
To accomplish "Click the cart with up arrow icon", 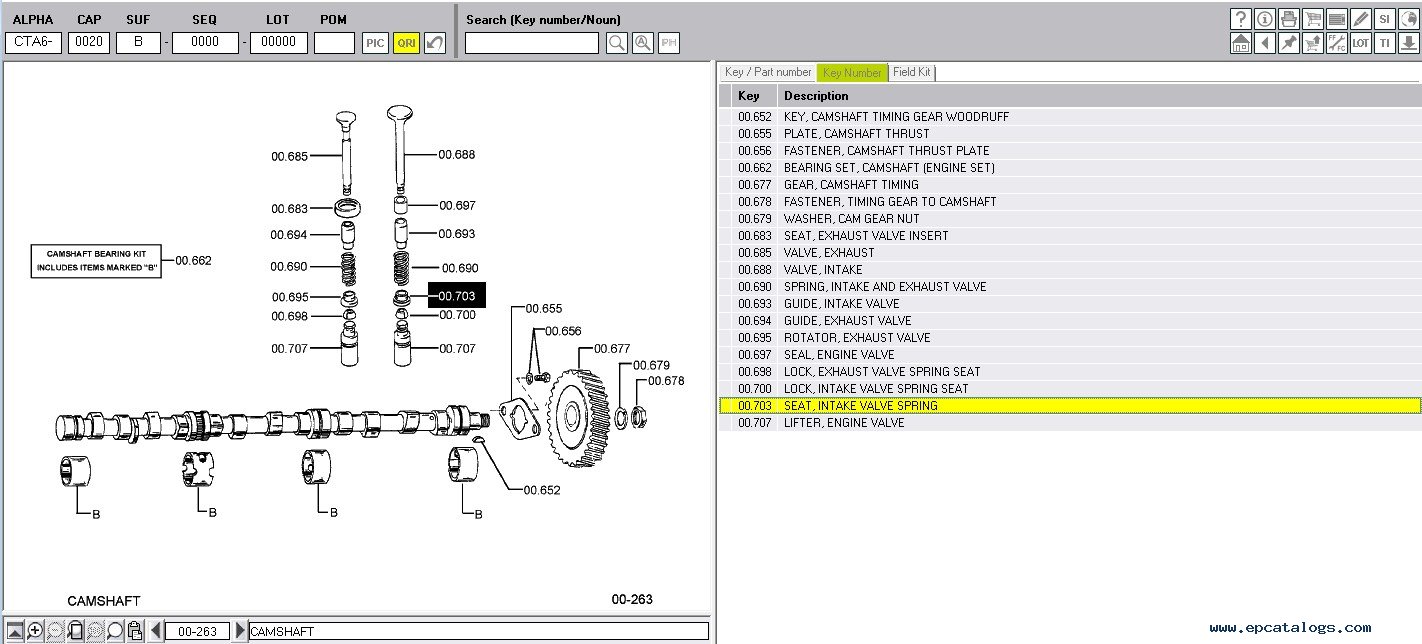I will pos(1312,43).
